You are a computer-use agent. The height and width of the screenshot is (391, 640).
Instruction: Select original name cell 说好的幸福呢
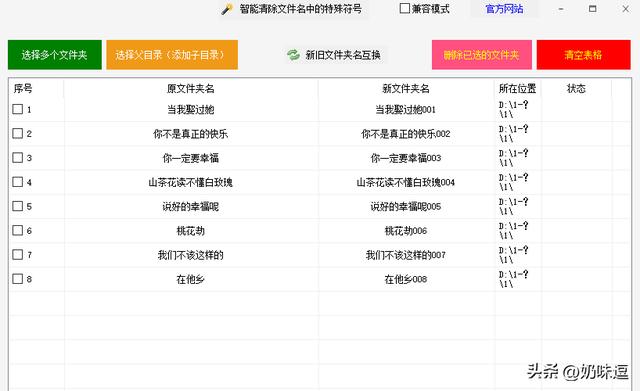coord(191,207)
